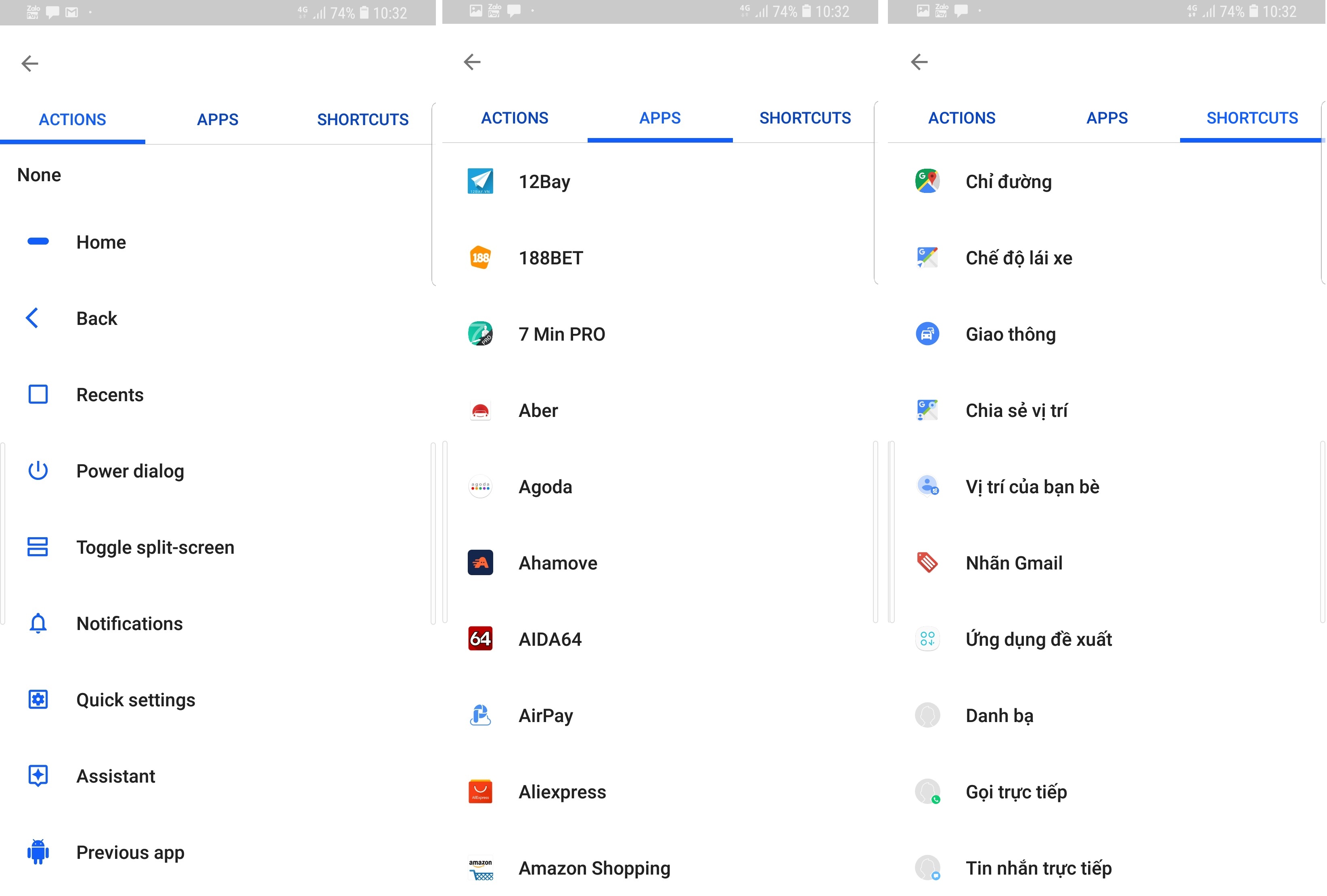Select the Gọi trực tiếp icon
This screenshot has height=896, width=1327.
pos(927,791)
